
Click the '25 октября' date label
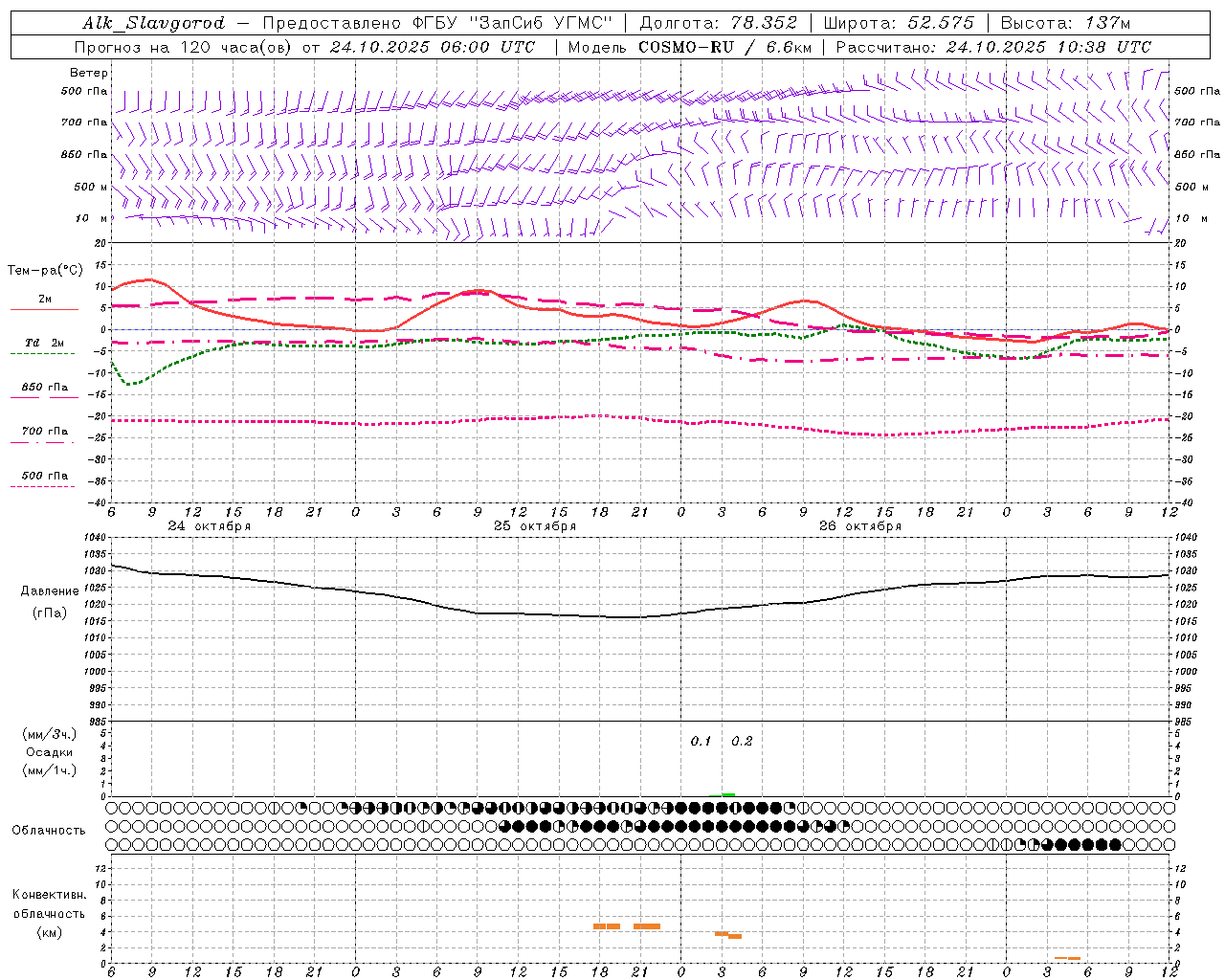(535, 526)
